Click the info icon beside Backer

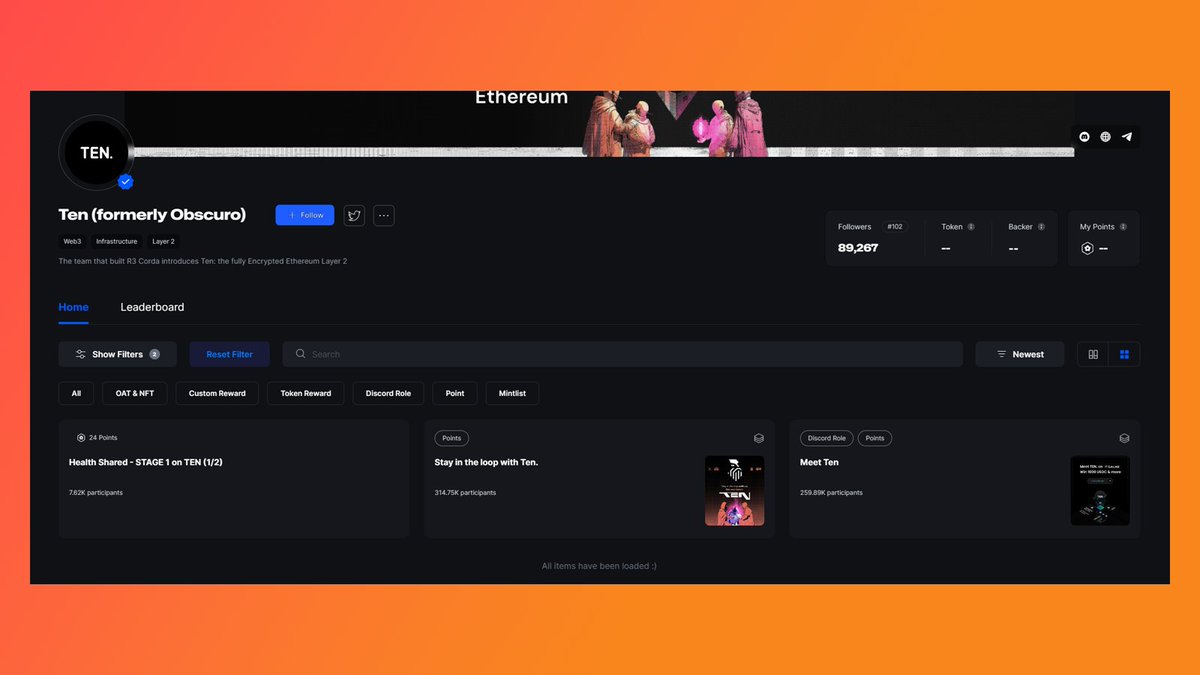(x=1041, y=227)
